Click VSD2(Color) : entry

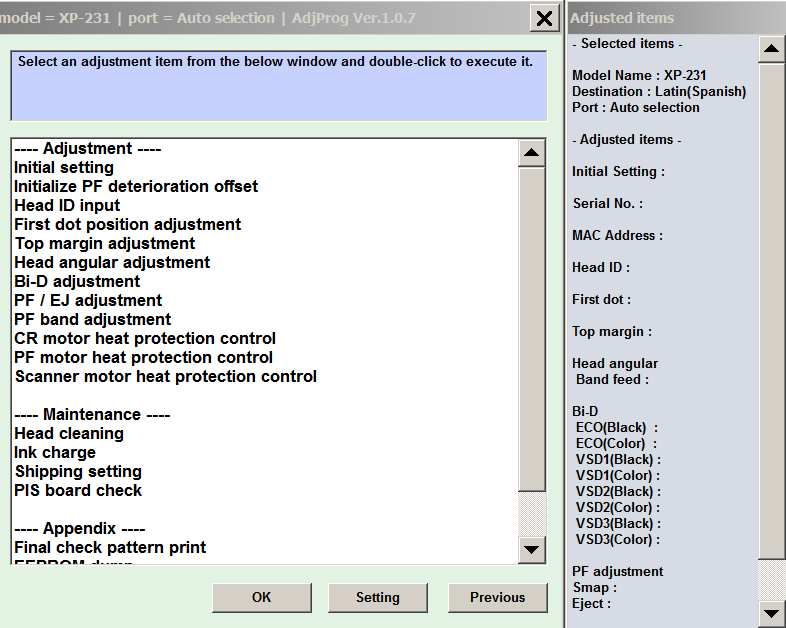pyautogui.click(x=618, y=508)
